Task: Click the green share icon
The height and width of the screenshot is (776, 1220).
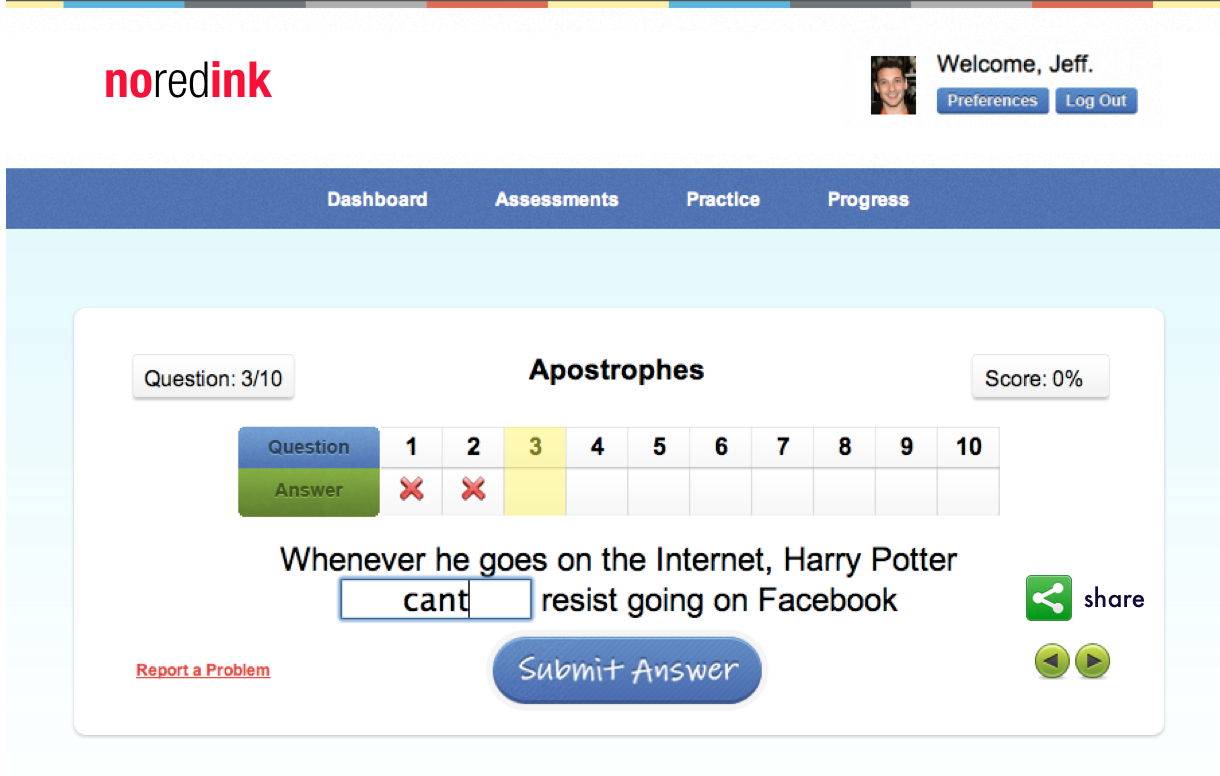Action: (1049, 598)
